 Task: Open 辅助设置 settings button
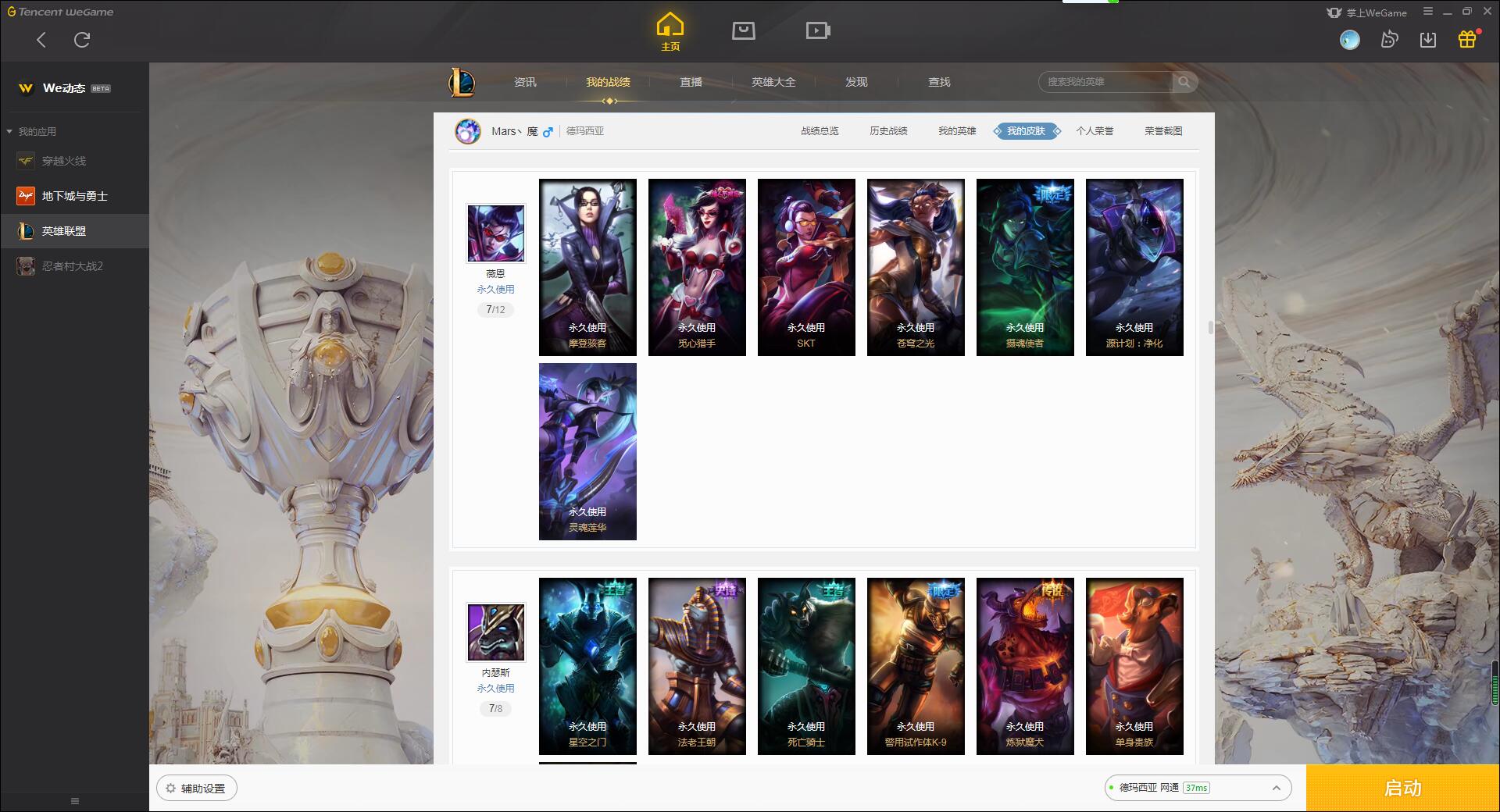click(197, 789)
